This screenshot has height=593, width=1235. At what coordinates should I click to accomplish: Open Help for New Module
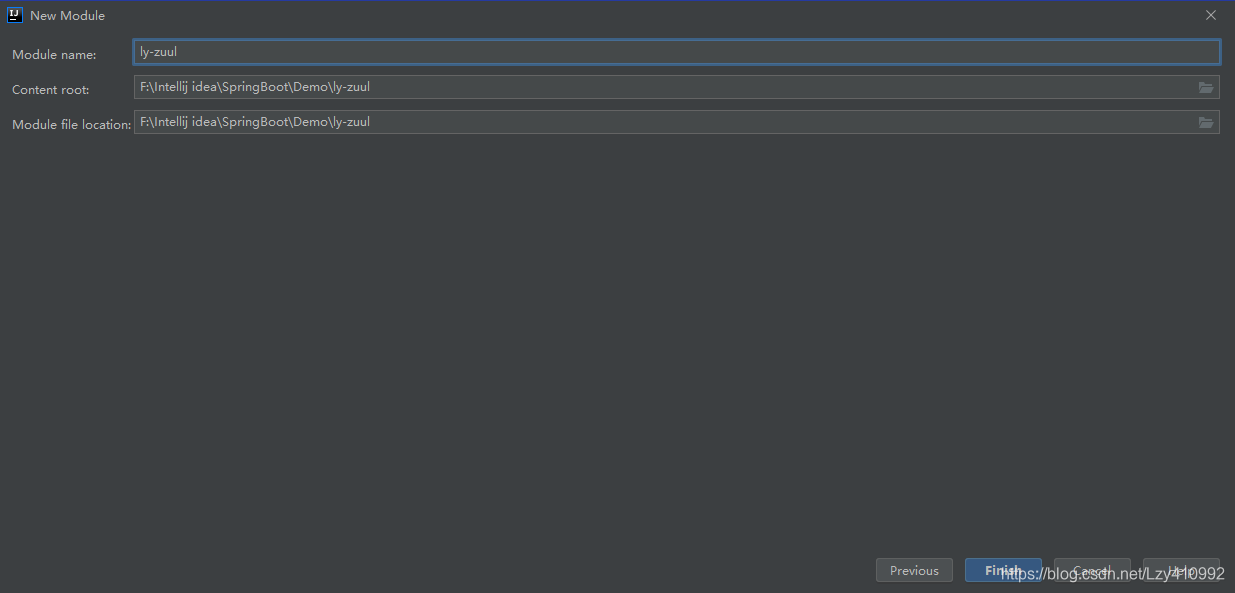1181,570
